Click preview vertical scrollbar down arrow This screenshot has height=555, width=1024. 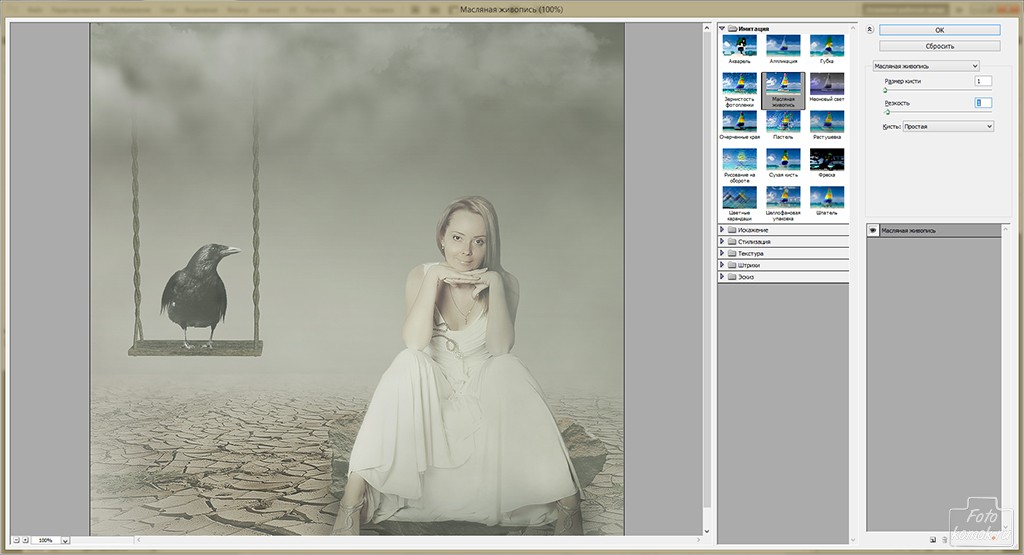(x=707, y=531)
